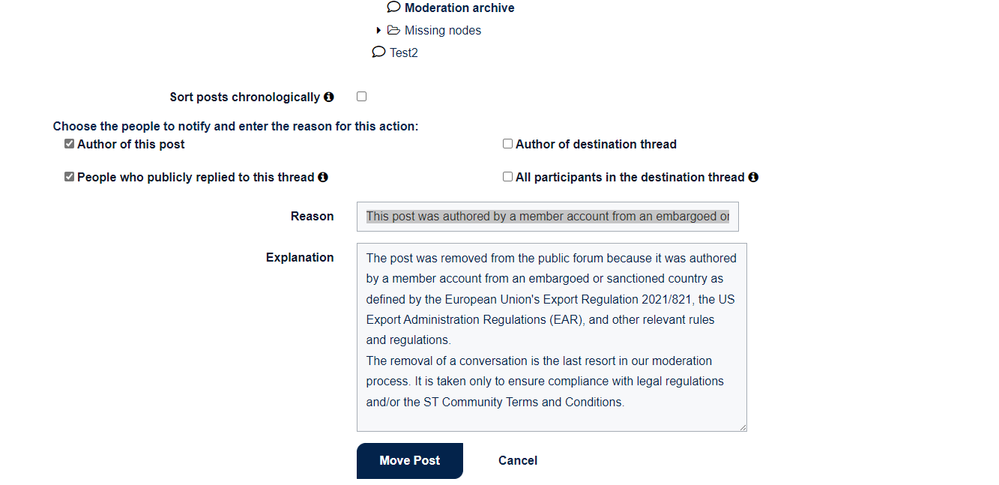
Task: Select Moderation archive in the tree
Action: (459, 8)
